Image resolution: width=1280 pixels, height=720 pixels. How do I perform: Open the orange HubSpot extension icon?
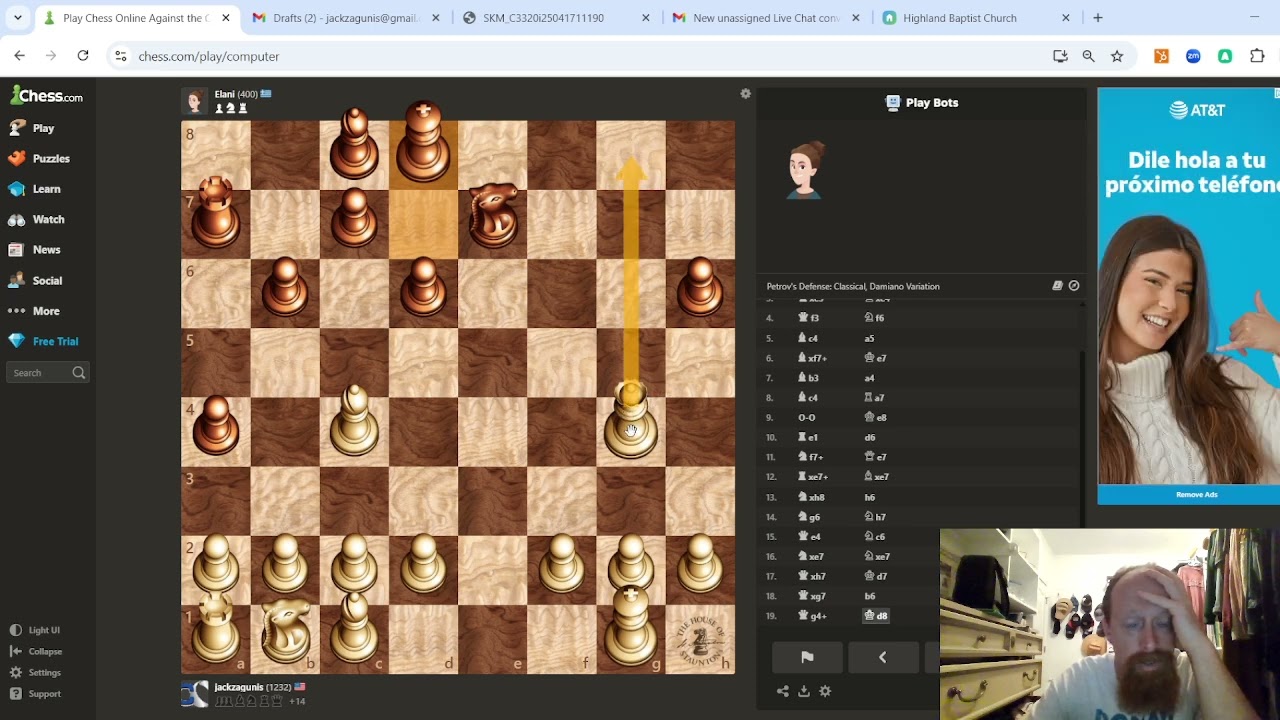[1161, 56]
